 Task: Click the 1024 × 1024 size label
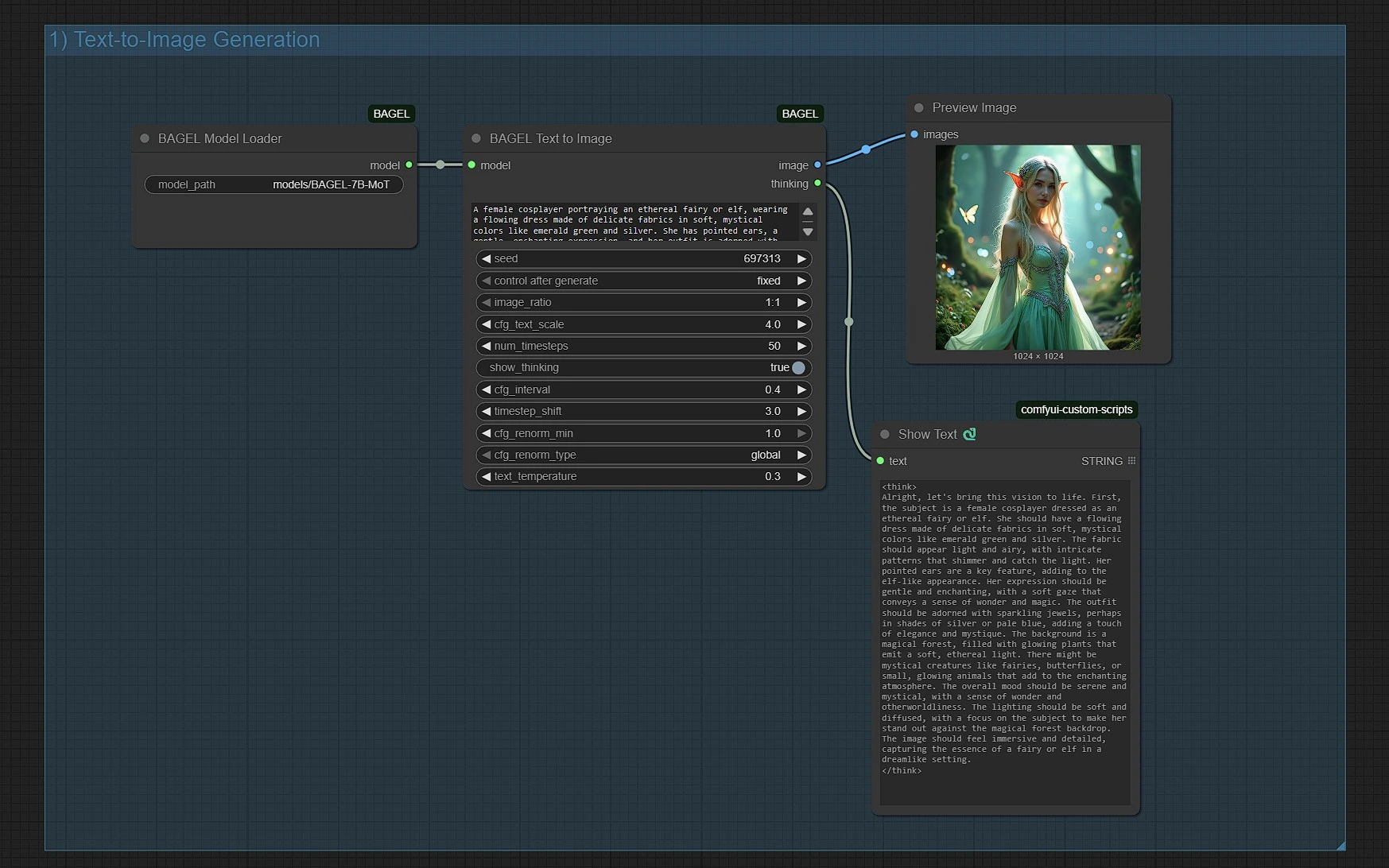coord(1038,356)
